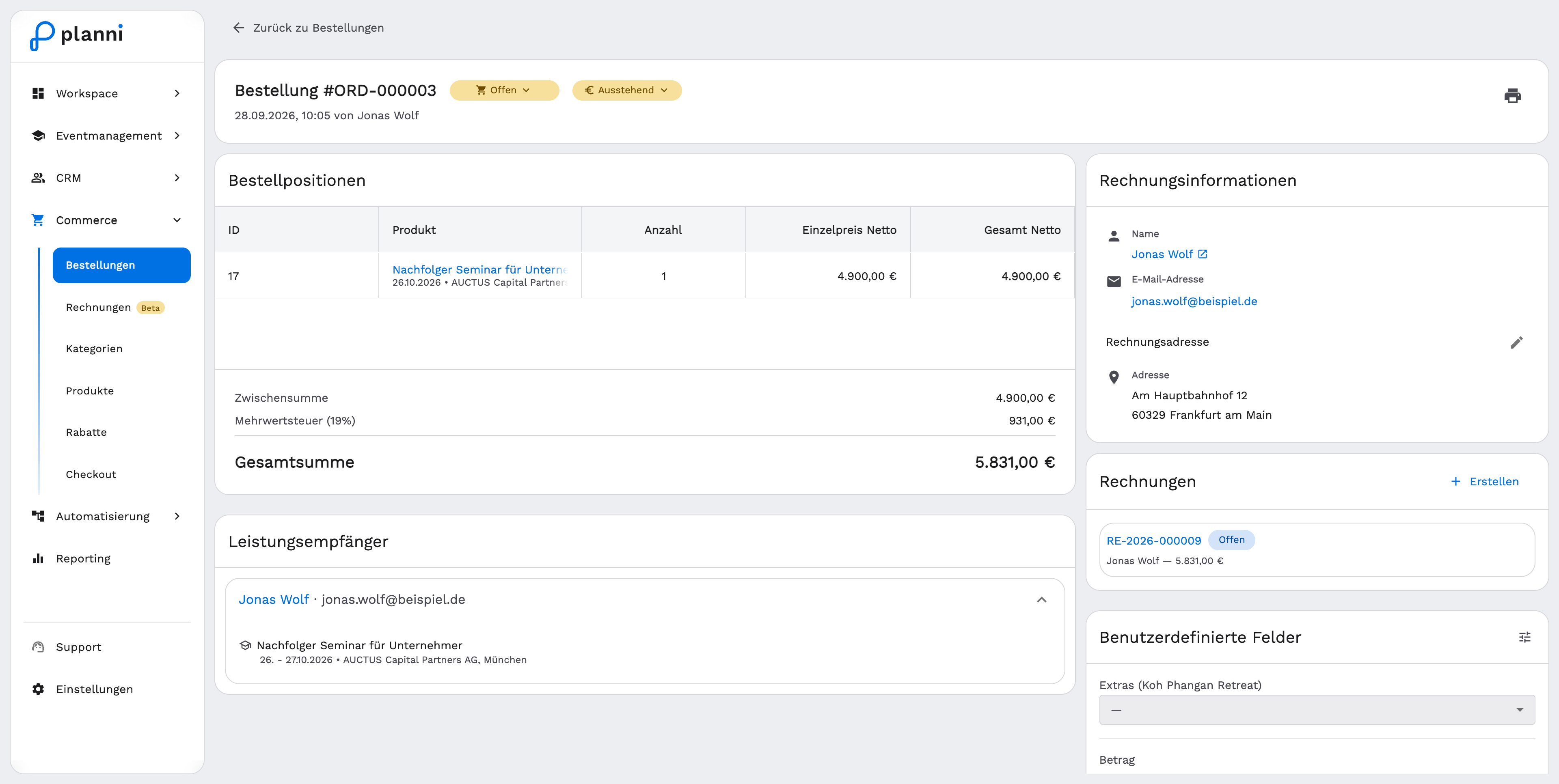Screen dimensions: 1559x784
Task: Click the Support headset icon
Action: pos(38,647)
